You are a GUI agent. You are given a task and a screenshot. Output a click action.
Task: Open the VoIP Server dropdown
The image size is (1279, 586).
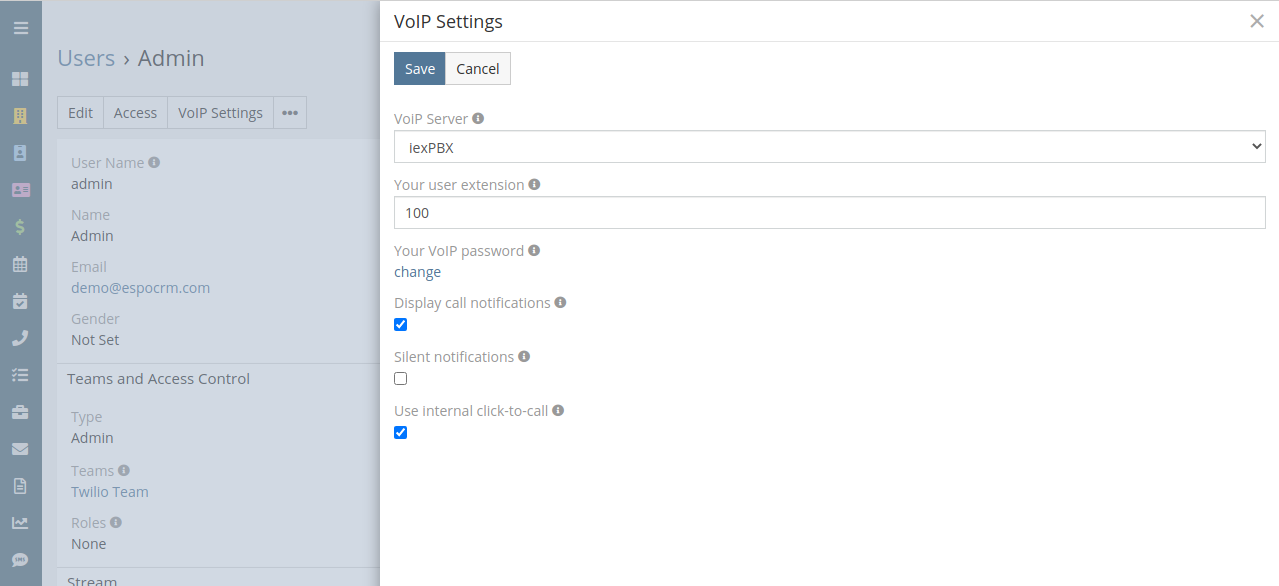point(830,146)
